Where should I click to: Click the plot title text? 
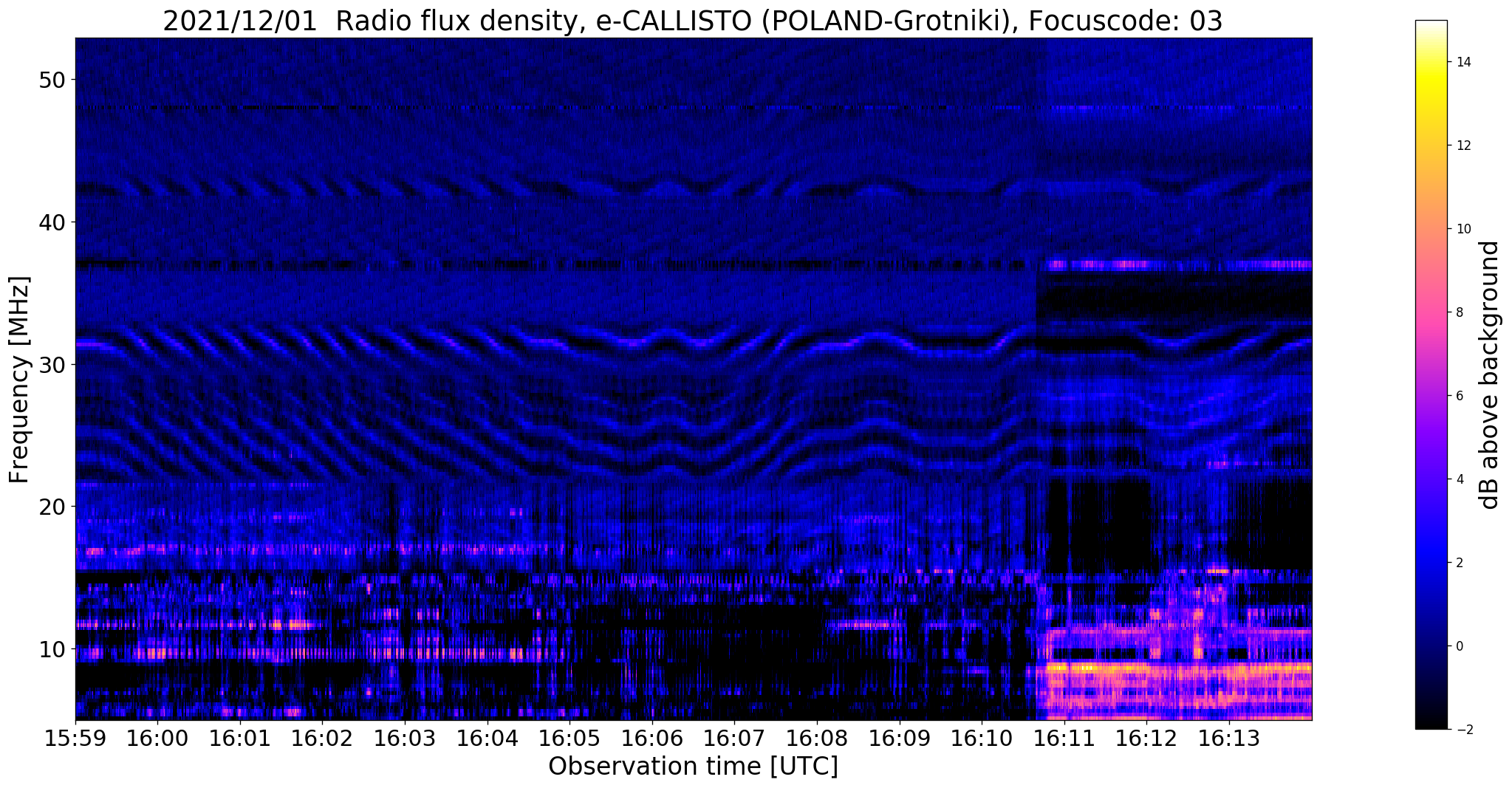tap(693, 21)
